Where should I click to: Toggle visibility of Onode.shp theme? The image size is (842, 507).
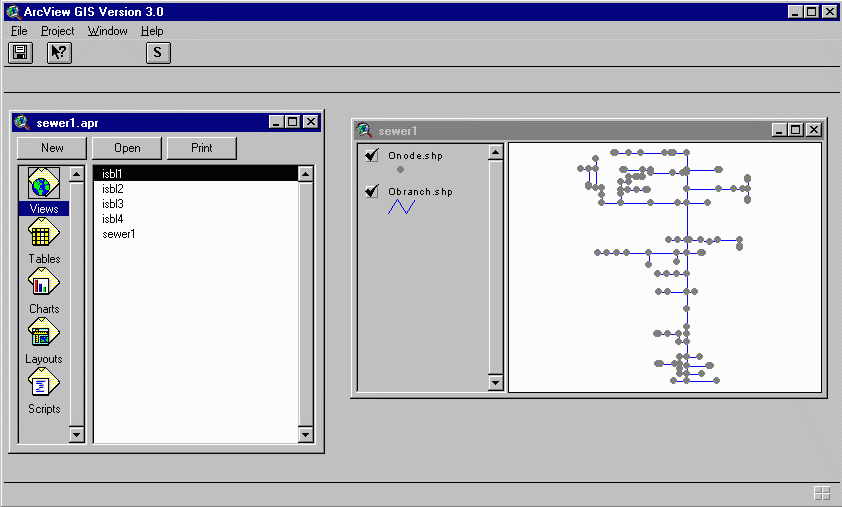pyautogui.click(x=372, y=155)
